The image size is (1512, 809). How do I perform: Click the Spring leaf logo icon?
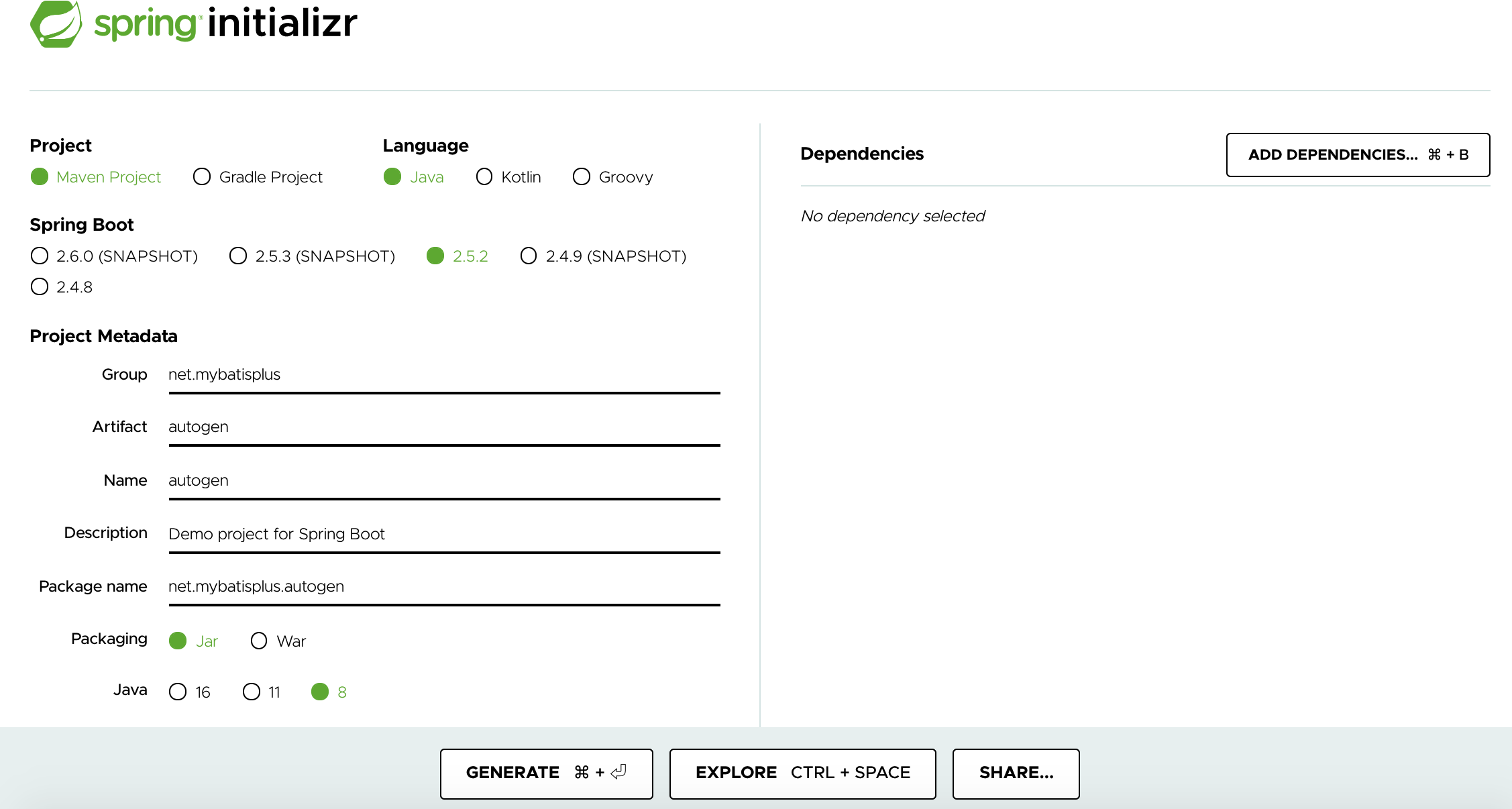(x=56, y=23)
